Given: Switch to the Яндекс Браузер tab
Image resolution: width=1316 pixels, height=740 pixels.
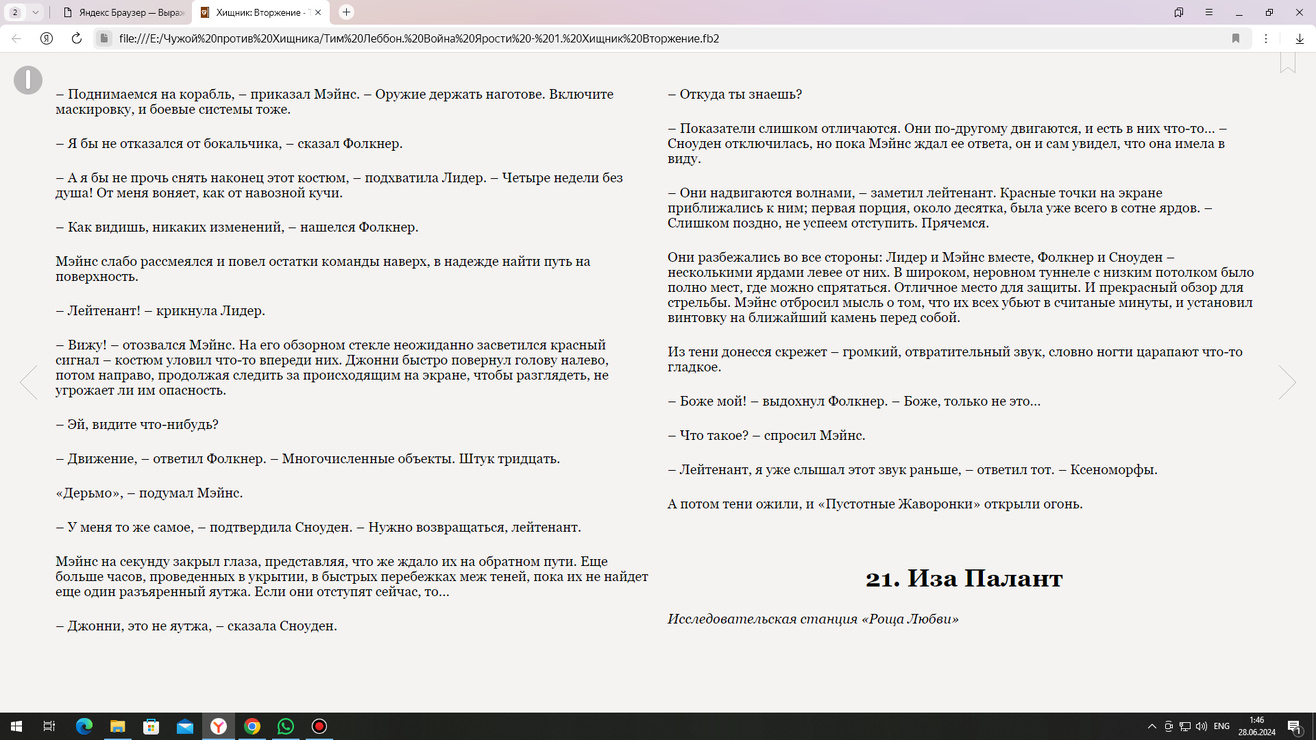Looking at the screenshot, I should coord(120,12).
